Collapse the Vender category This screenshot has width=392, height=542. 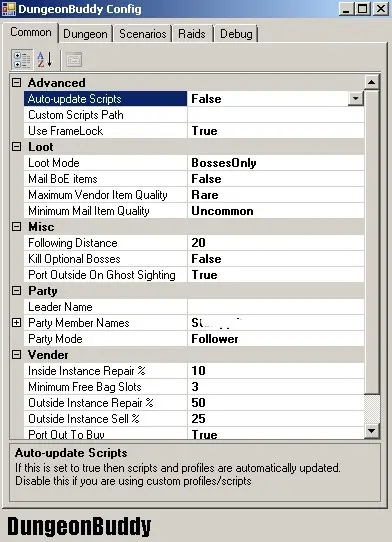pyautogui.click(x=16, y=355)
